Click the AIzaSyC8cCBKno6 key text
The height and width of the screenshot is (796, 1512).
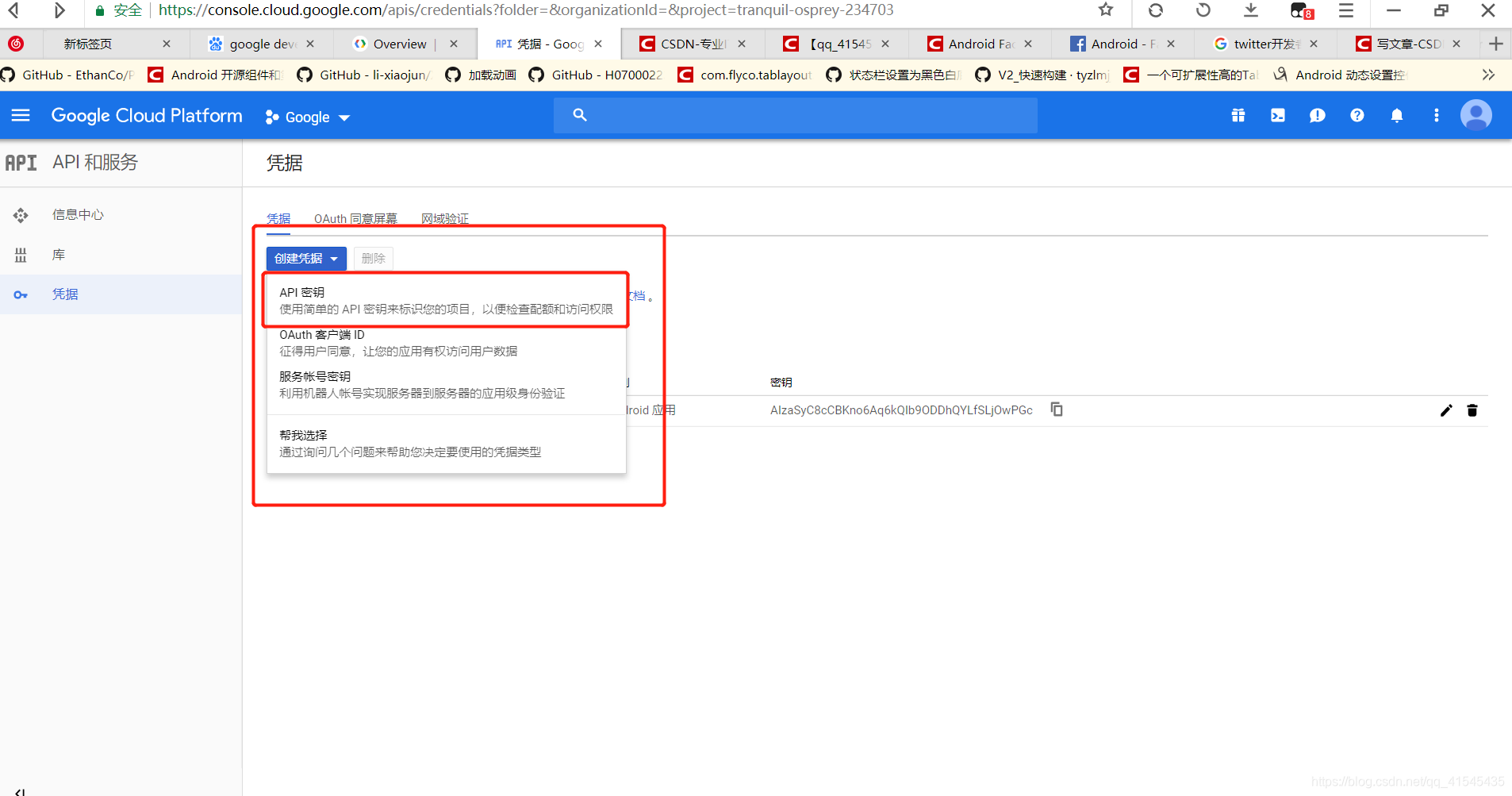point(901,410)
